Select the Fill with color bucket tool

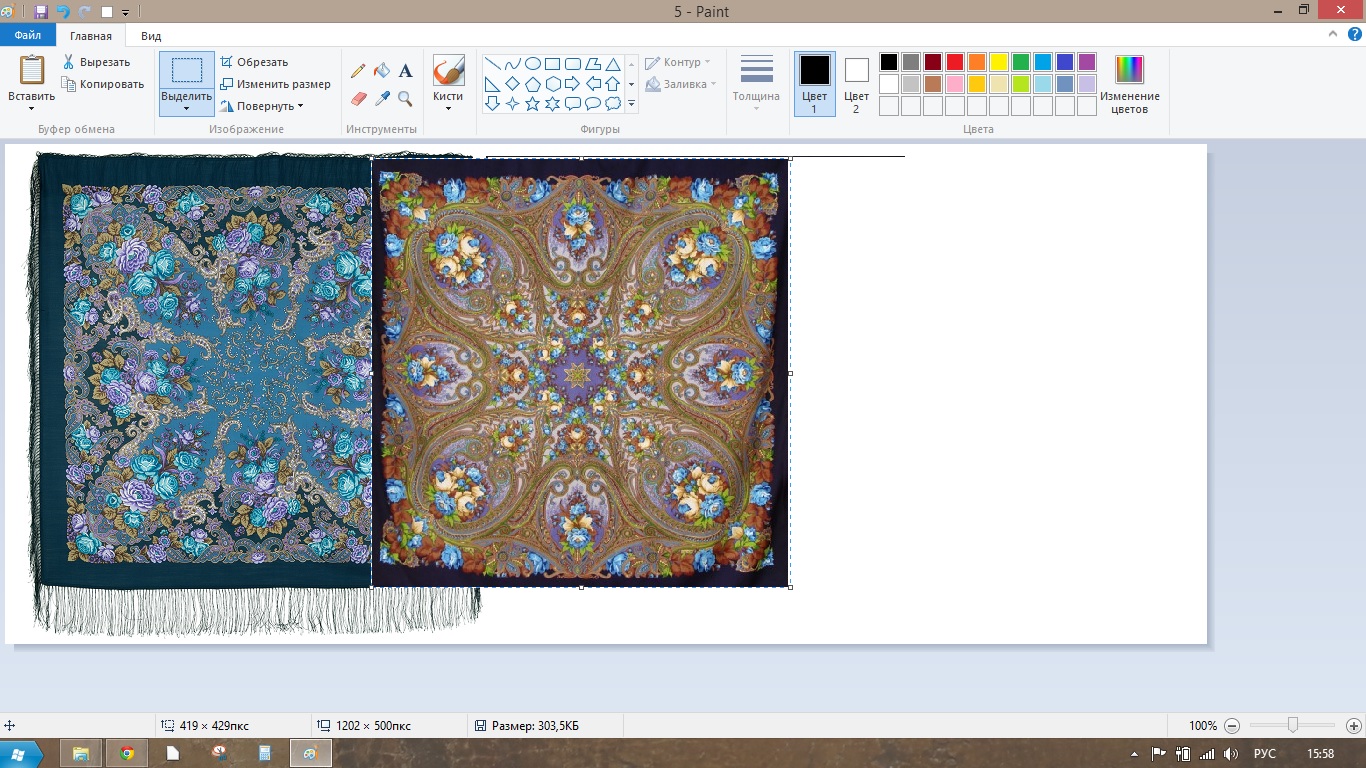tap(381, 71)
